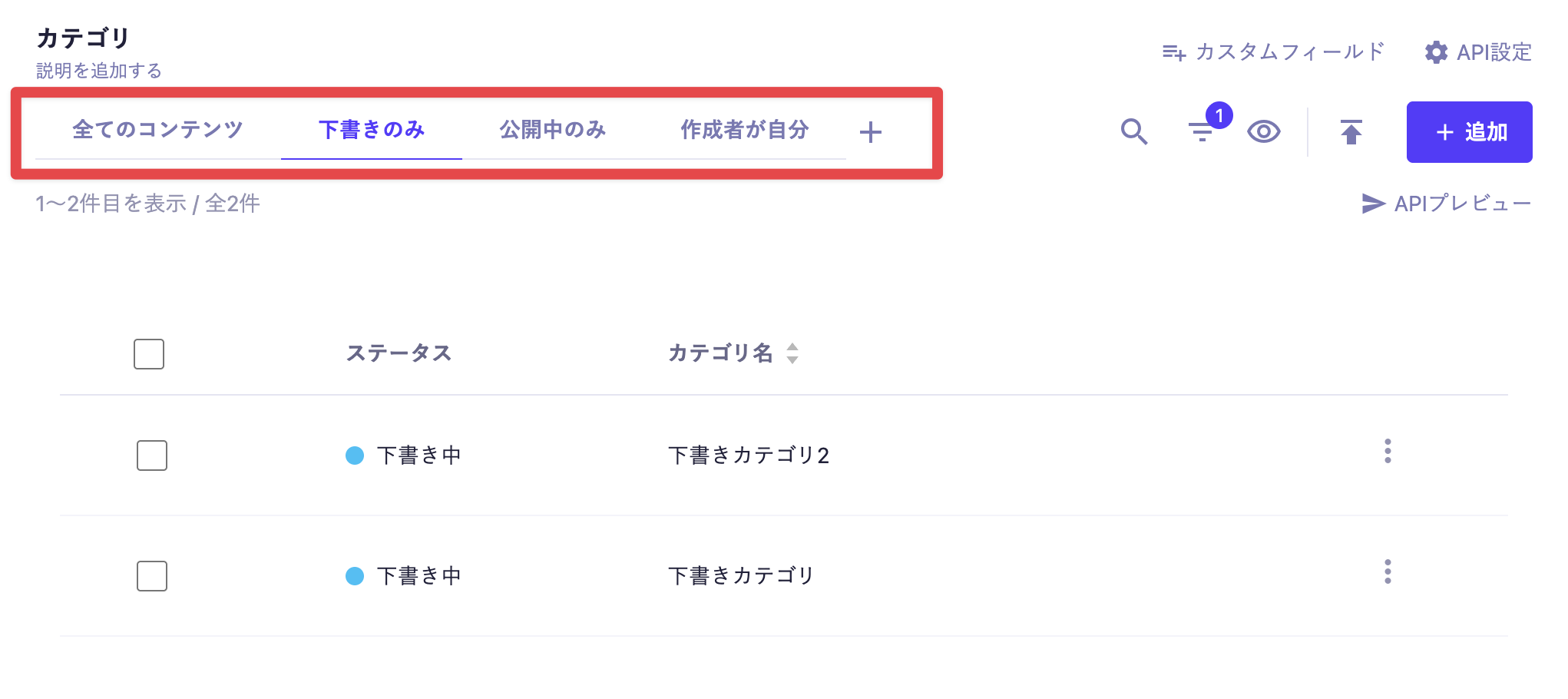Sort by カテゴリ名 column arrows
Image resolution: width=1568 pixels, height=699 pixels.
click(792, 353)
